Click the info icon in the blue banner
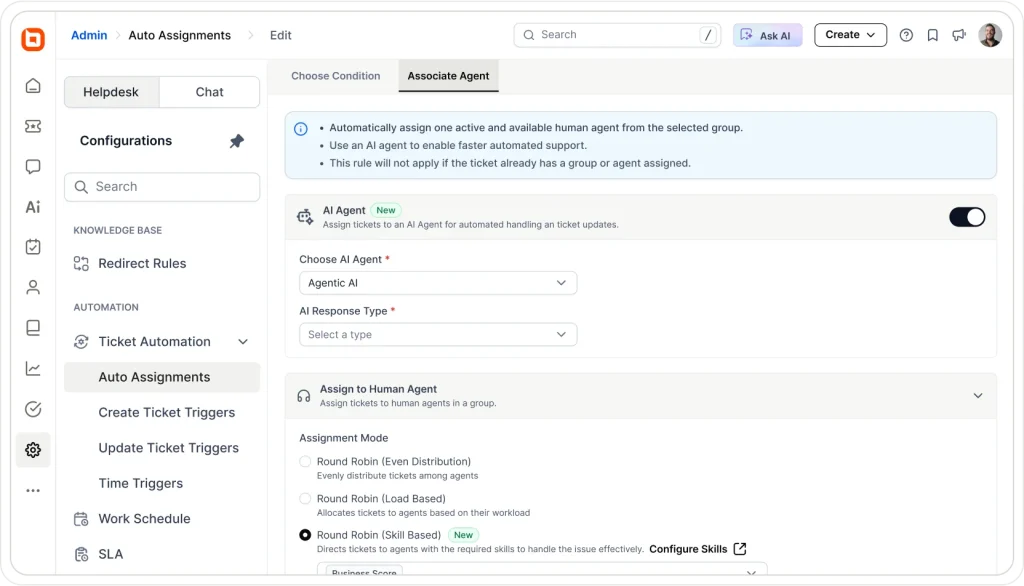 coord(300,129)
